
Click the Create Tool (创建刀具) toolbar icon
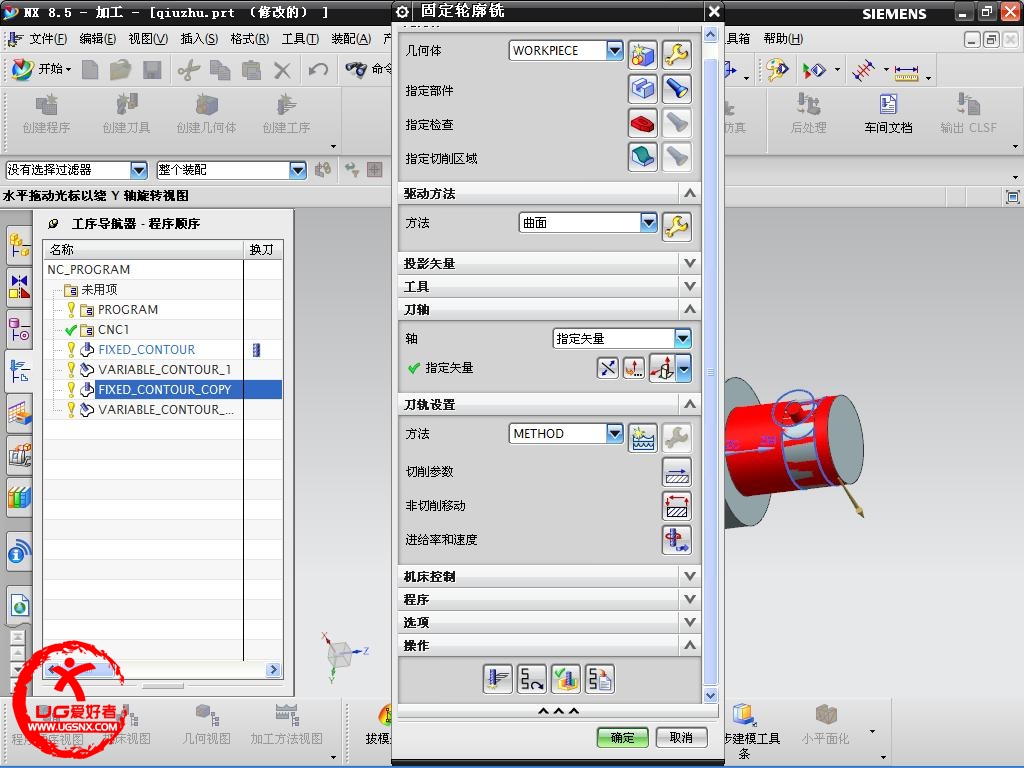tap(127, 114)
